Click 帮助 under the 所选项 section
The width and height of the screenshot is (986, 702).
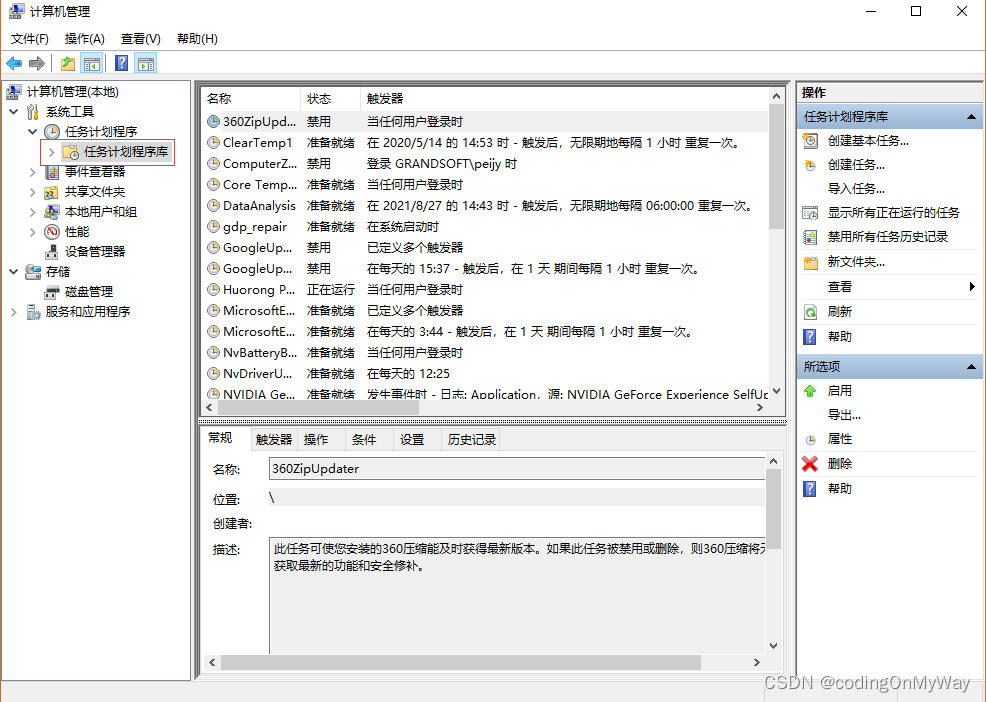tap(839, 489)
